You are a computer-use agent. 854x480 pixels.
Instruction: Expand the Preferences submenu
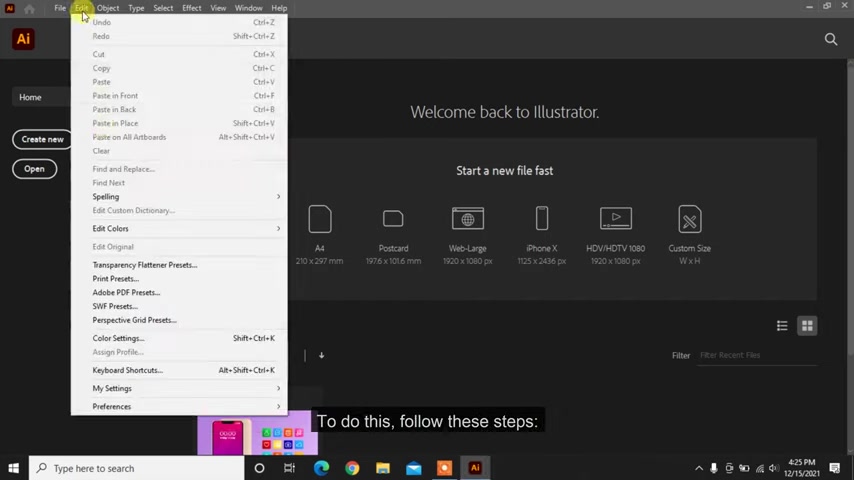(x=179, y=406)
